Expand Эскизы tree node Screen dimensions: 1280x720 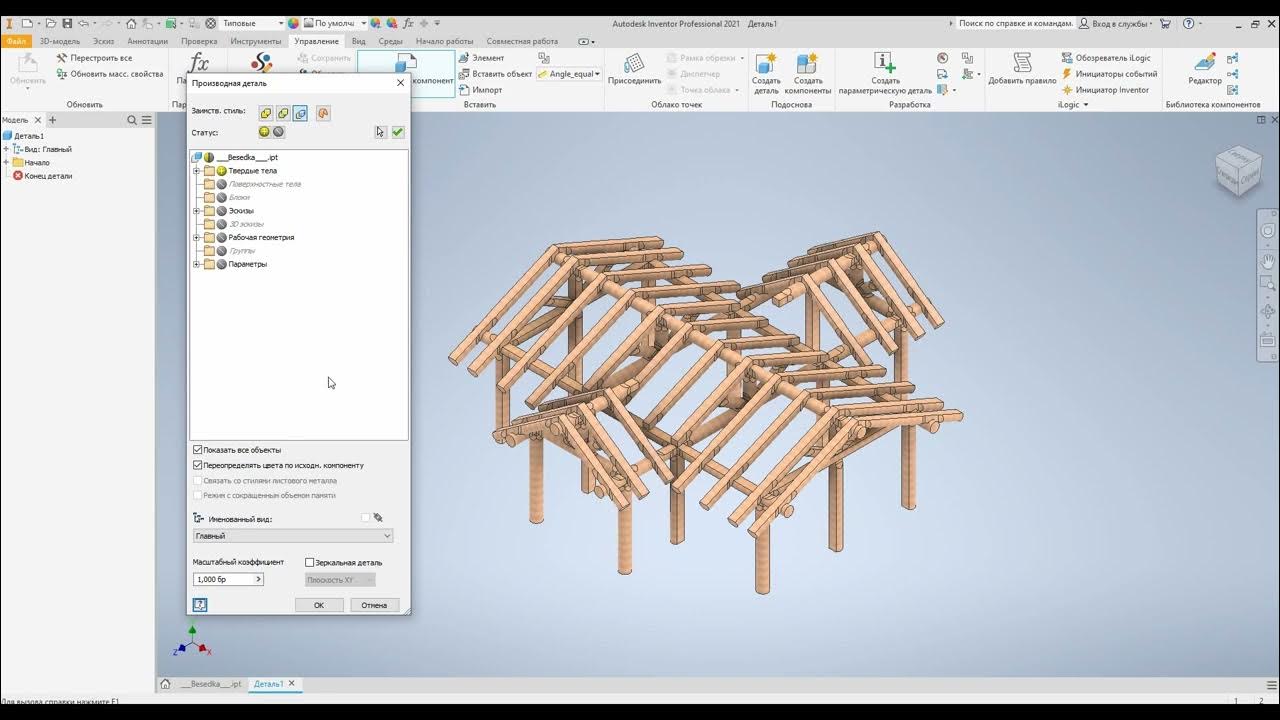(197, 211)
